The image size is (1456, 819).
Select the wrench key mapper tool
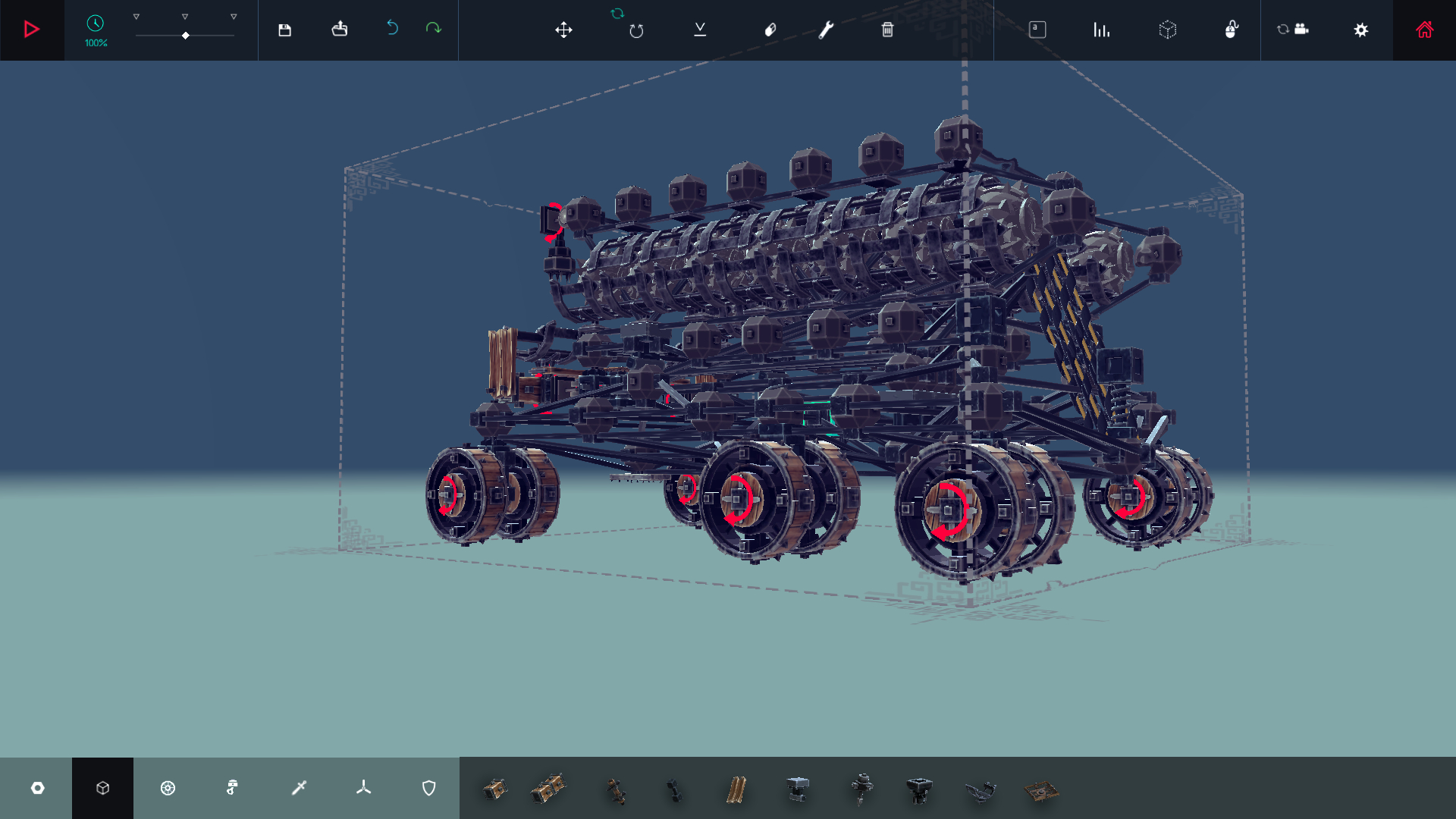click(826, 30)
